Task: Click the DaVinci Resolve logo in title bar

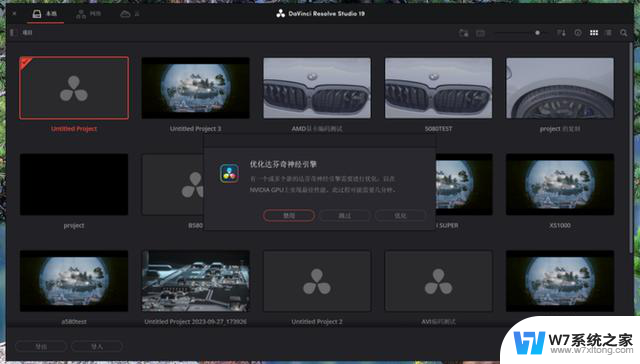Action: click(x=280, y=13)
